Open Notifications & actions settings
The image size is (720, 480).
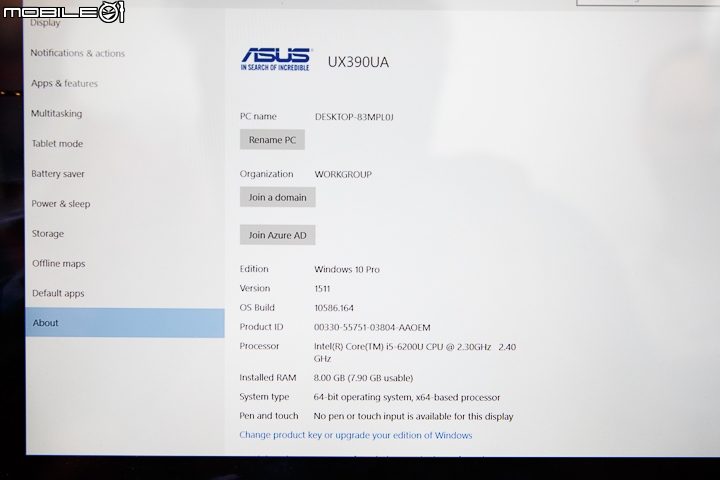click(x=78, y=53)
